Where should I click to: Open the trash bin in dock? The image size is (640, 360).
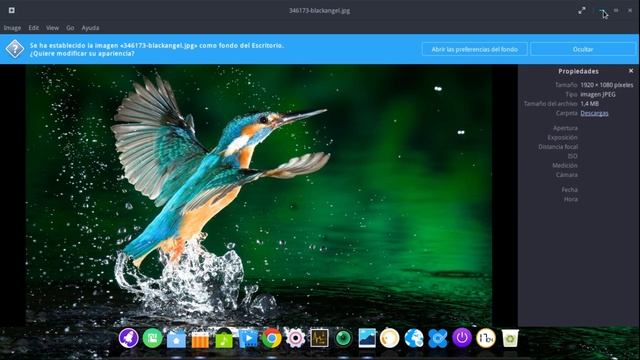[x=510, y=338]
